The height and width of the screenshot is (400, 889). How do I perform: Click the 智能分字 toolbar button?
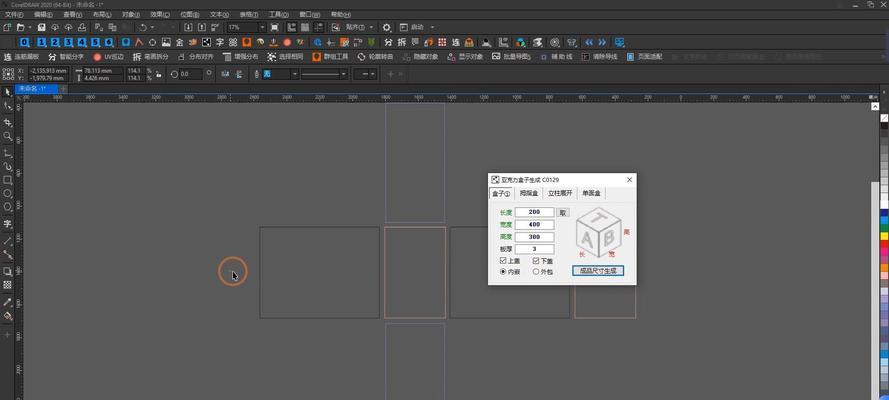(x=66, y=57)
